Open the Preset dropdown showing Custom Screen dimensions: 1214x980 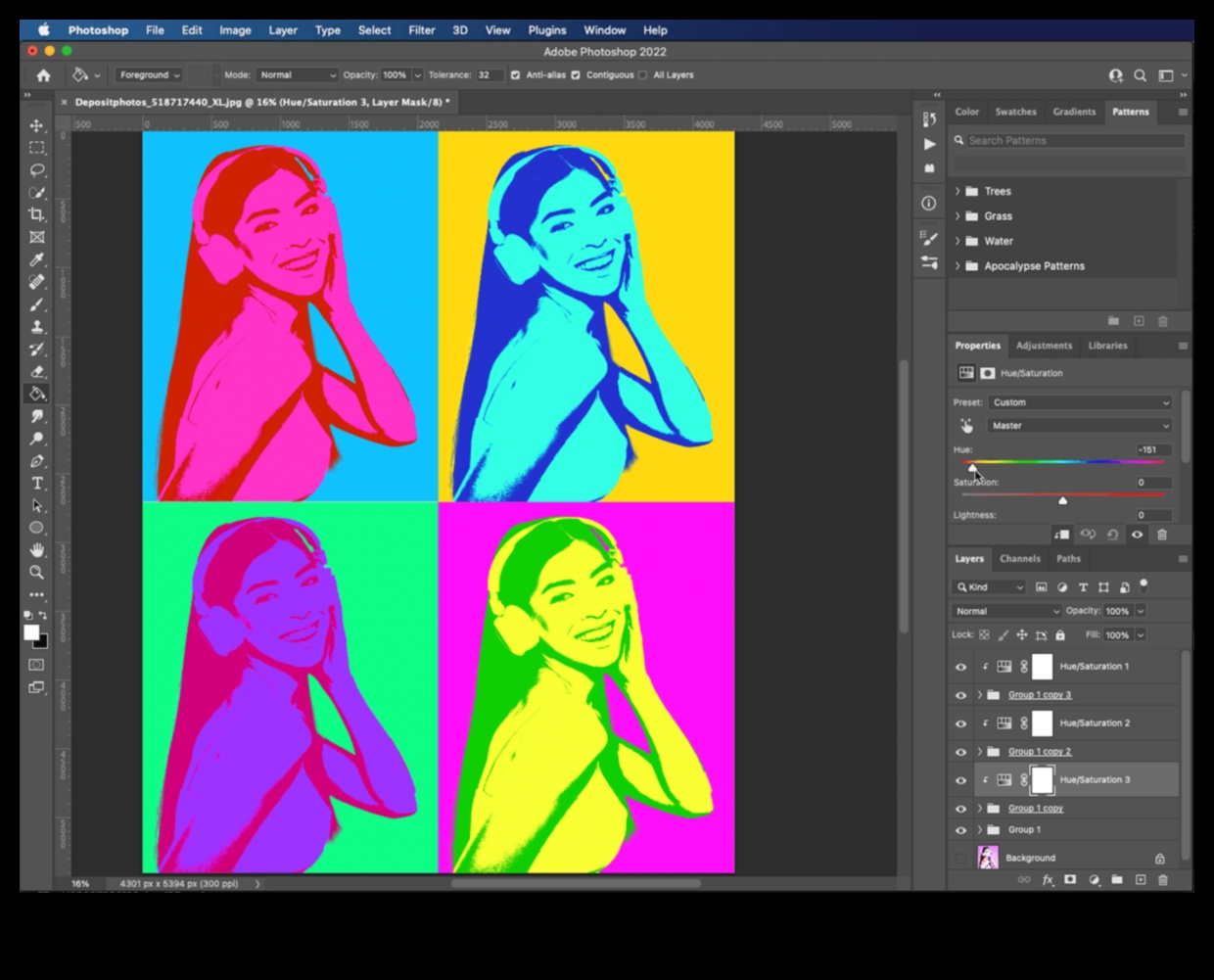tap(1080, 401)
